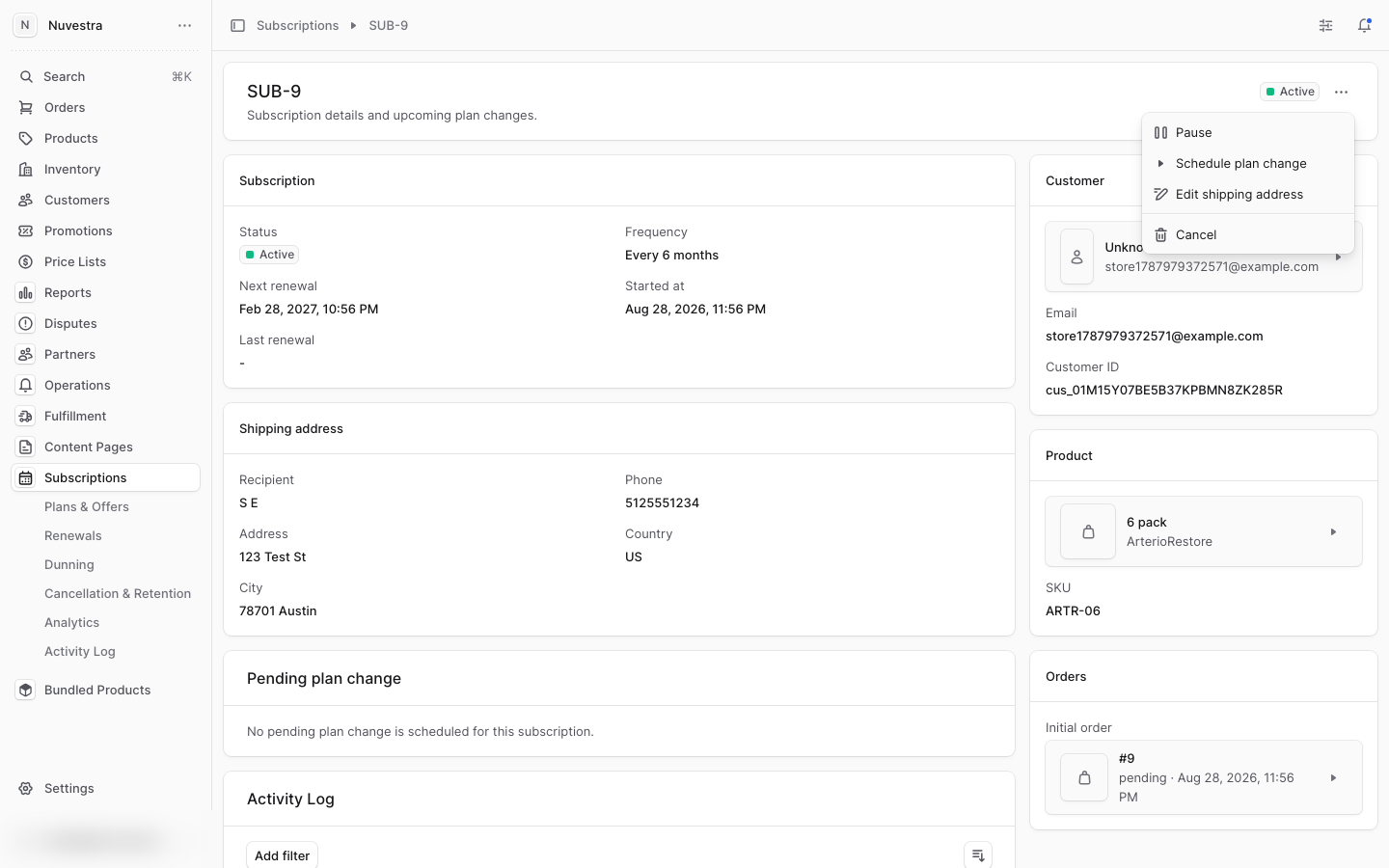Image resolution: width=1389 pixels, height=868 pixels.
Task: Click the Products tag icon
Action: click(26, 138)
